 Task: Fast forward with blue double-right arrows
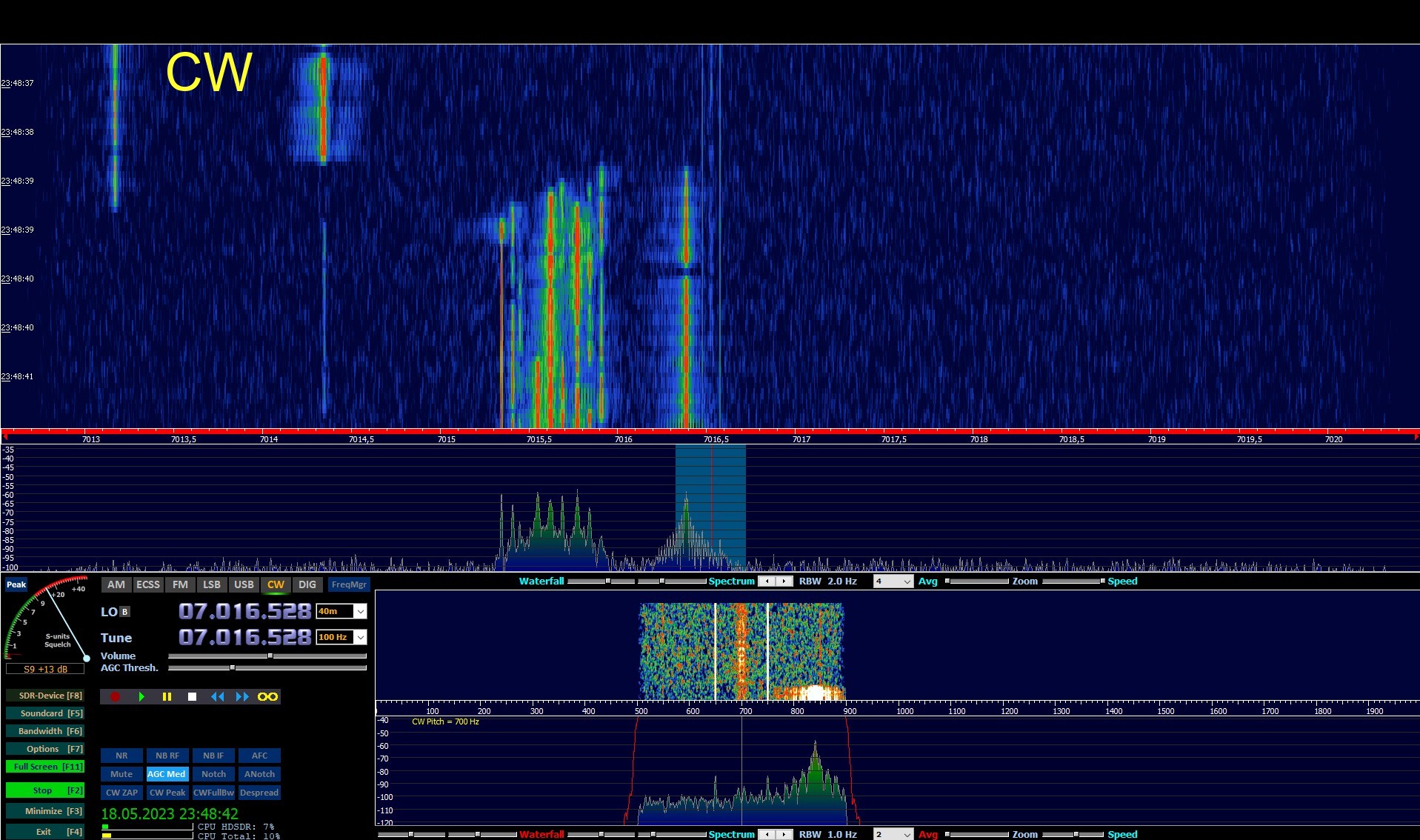(x=242, y=696)
